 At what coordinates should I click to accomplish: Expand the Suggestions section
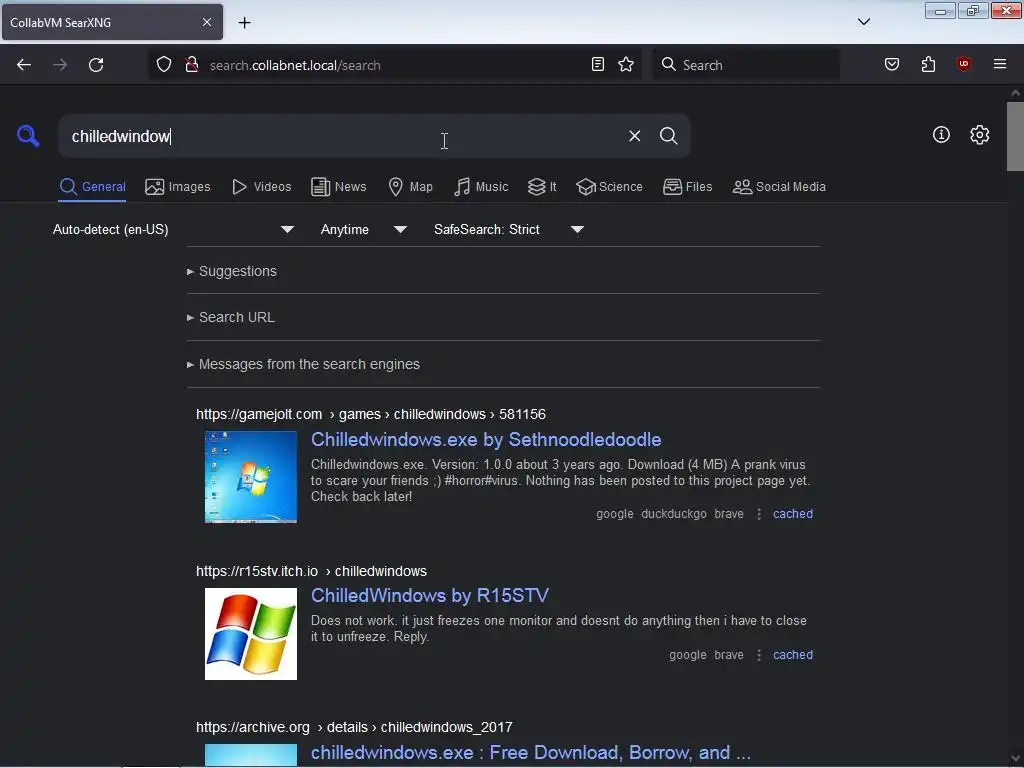(x=232, y=271)
